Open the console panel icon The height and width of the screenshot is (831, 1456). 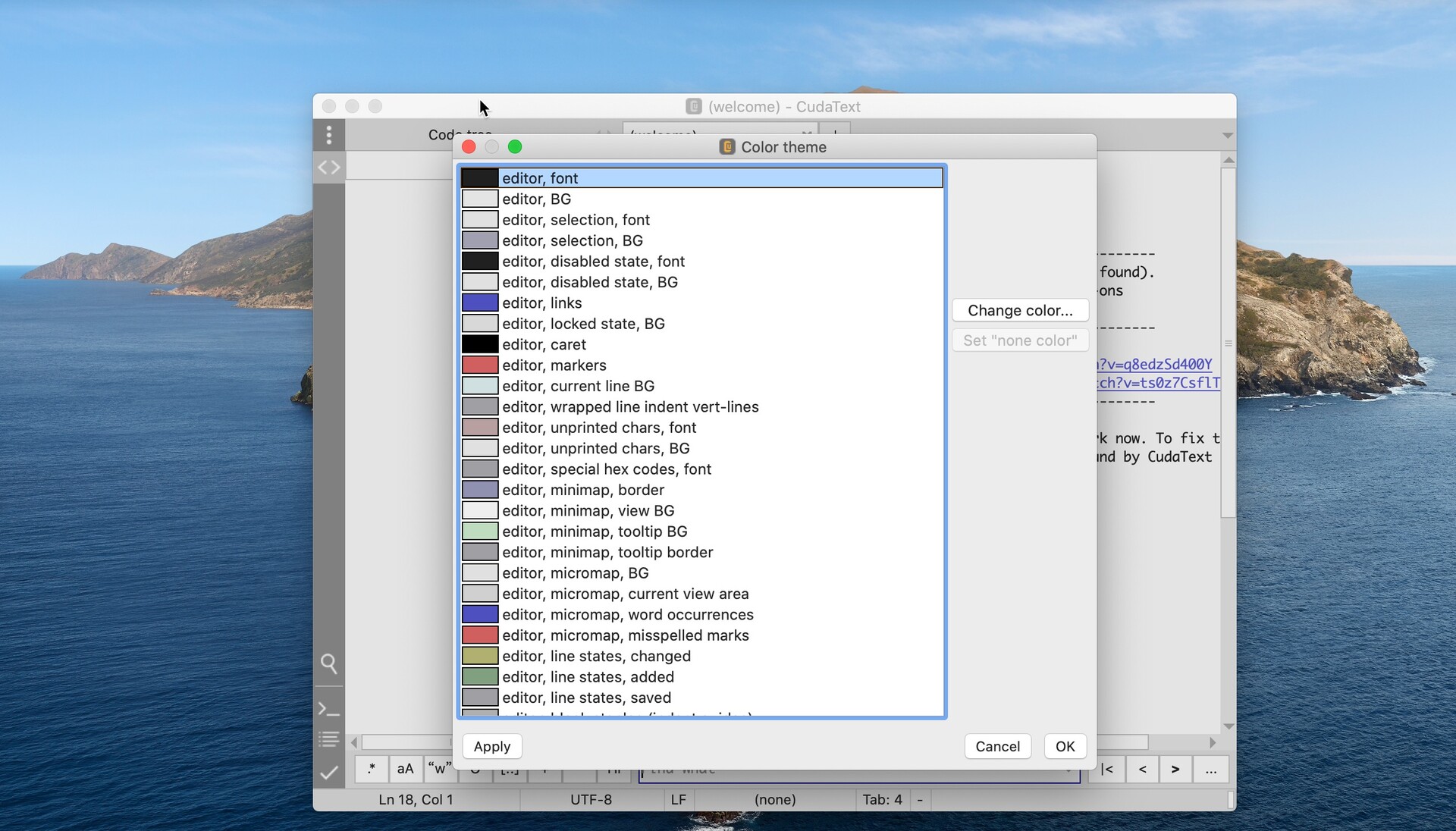[x=328, y=710]
